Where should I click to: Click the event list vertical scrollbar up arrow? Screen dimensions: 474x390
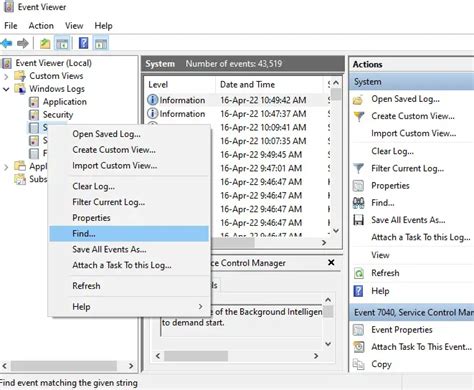coord(336,82)
